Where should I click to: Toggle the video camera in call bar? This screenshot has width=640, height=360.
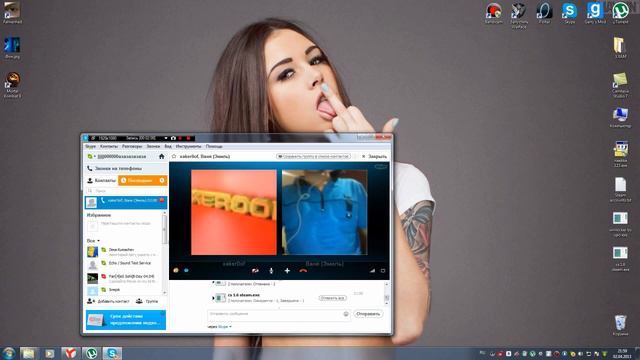255,270
